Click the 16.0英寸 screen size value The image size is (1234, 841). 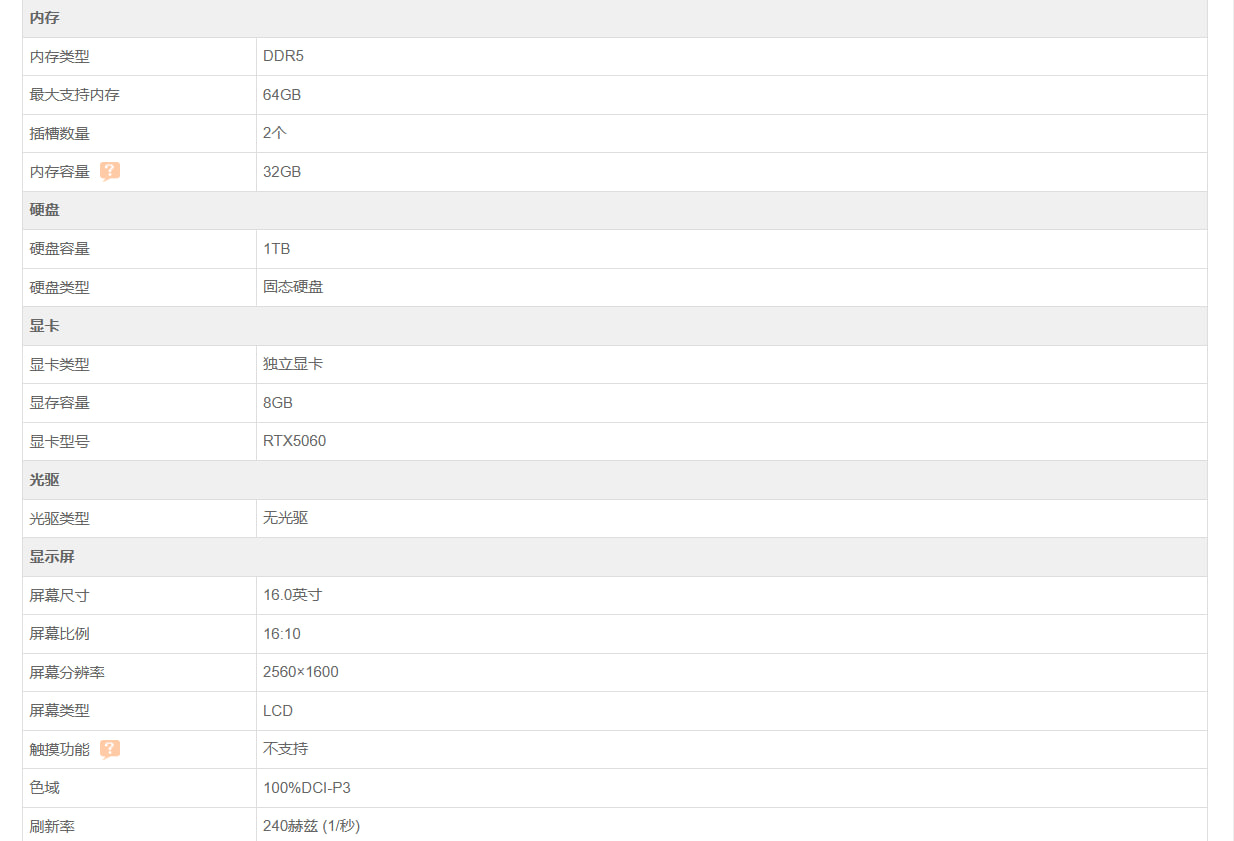(292, 595)
